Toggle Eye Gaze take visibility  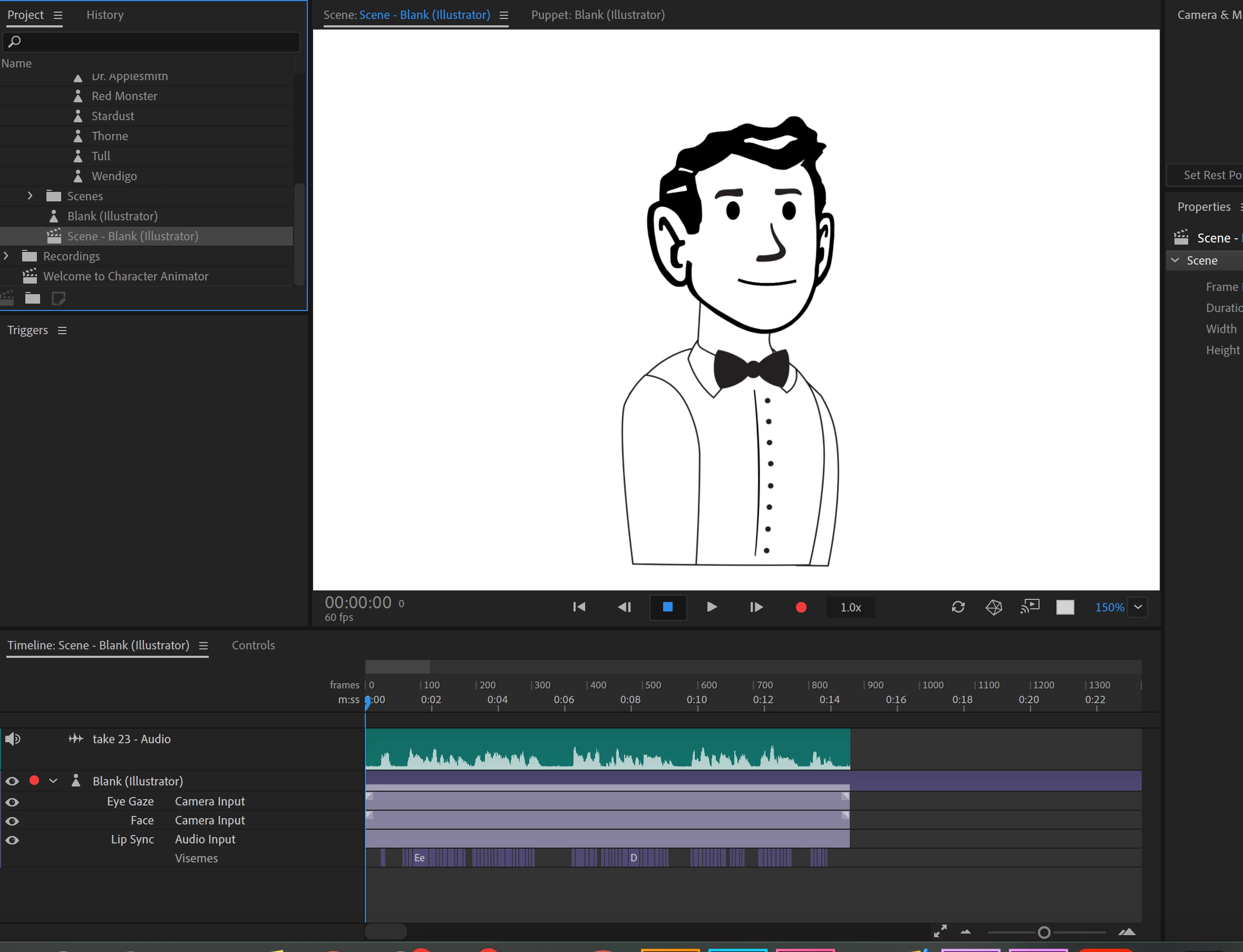coord(12,802)
